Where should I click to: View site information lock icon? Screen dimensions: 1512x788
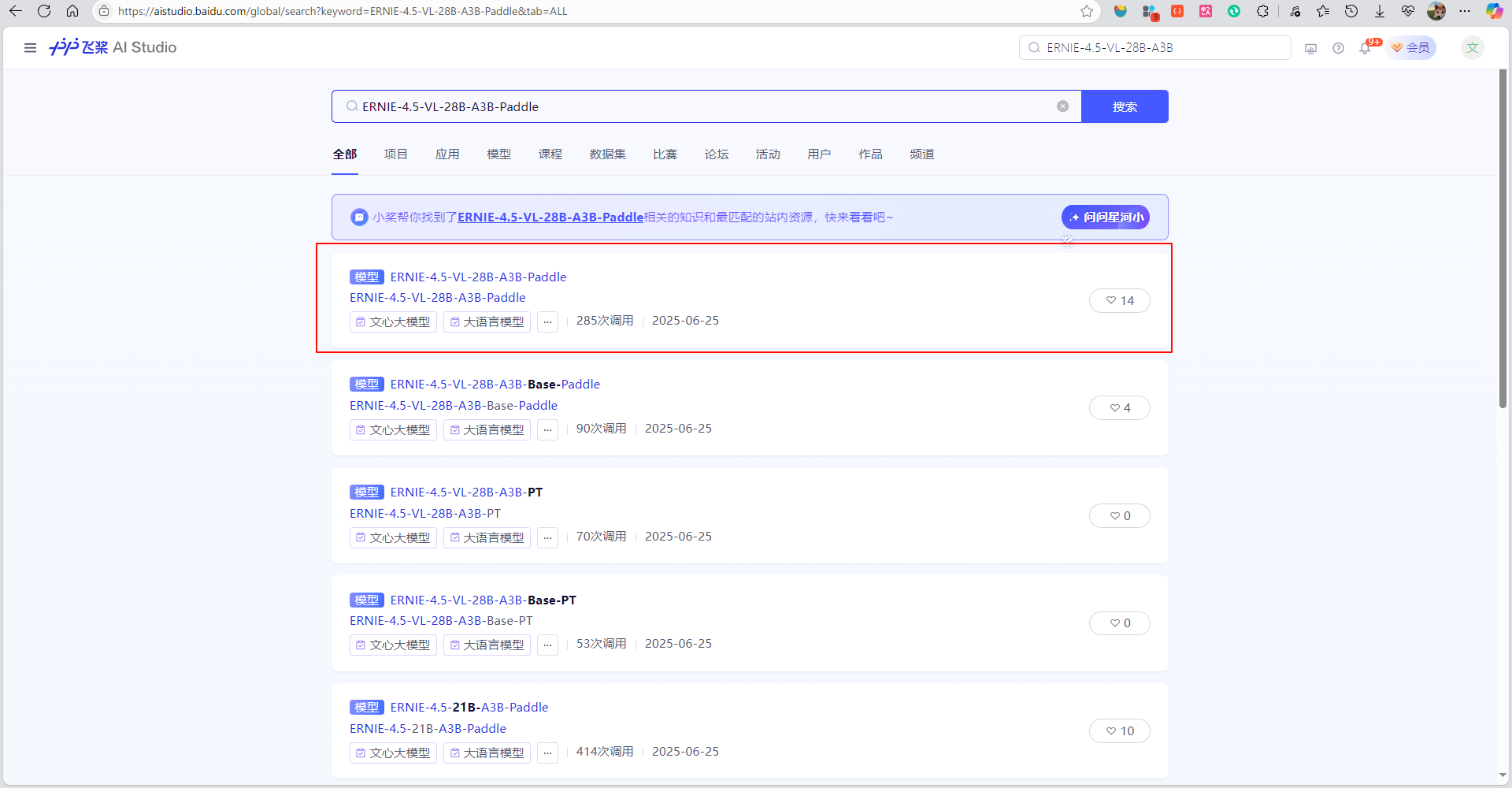point(104,11)
